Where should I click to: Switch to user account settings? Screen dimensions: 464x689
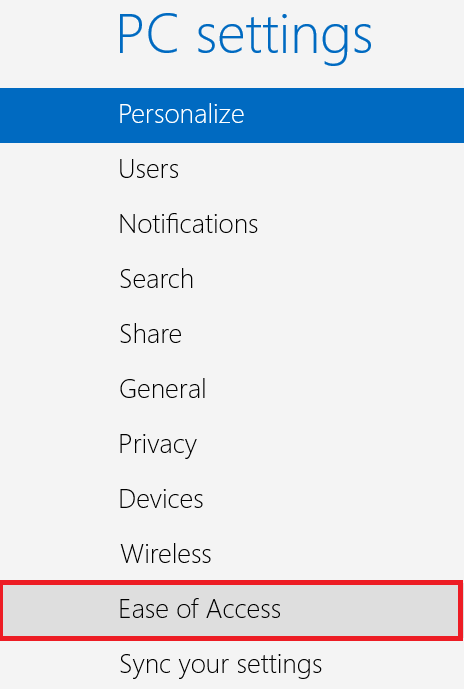click(x=232, y=169)
